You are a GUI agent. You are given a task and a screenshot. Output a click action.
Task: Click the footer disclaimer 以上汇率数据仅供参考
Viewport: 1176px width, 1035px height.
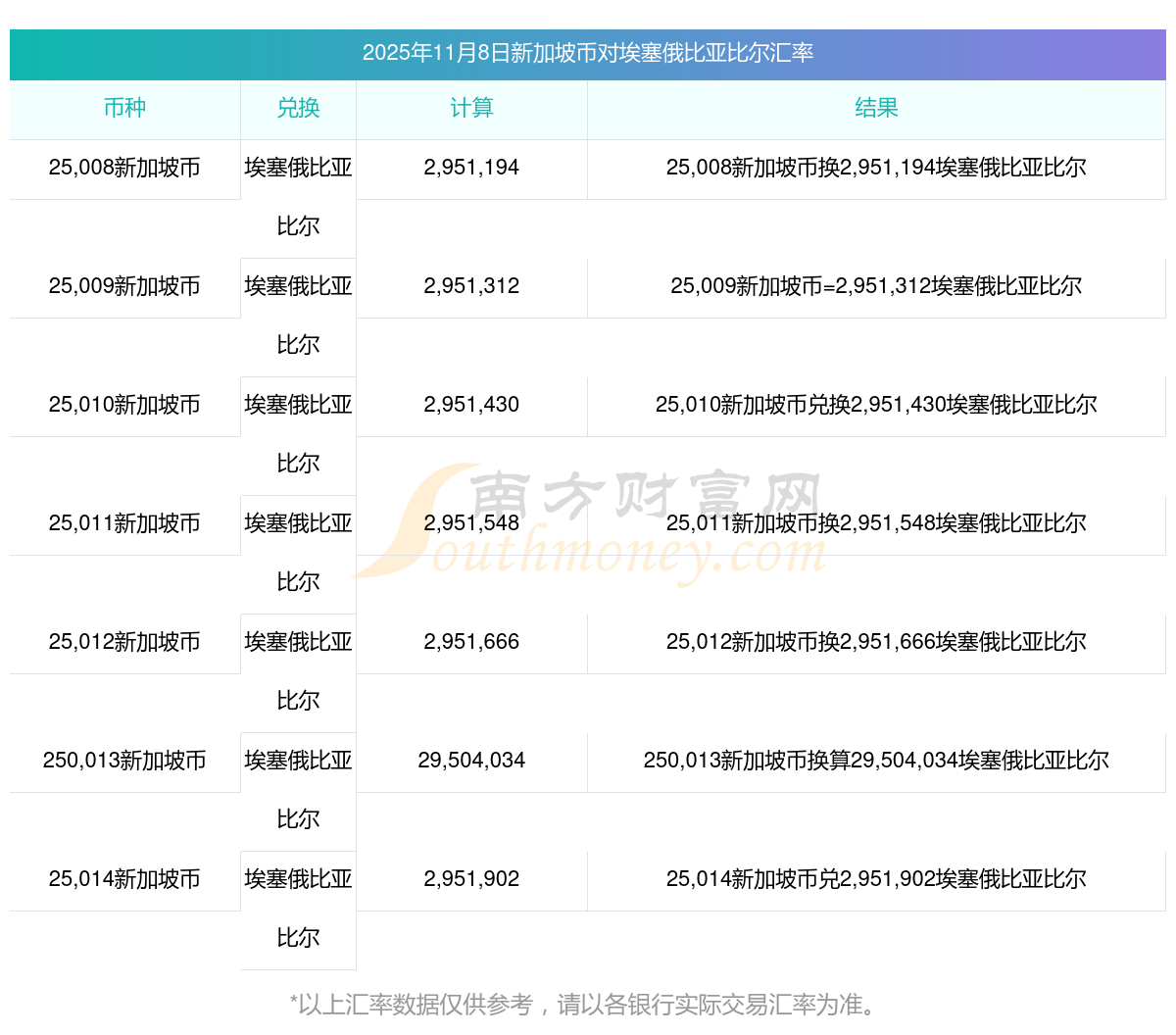(x=588, y=1005)
